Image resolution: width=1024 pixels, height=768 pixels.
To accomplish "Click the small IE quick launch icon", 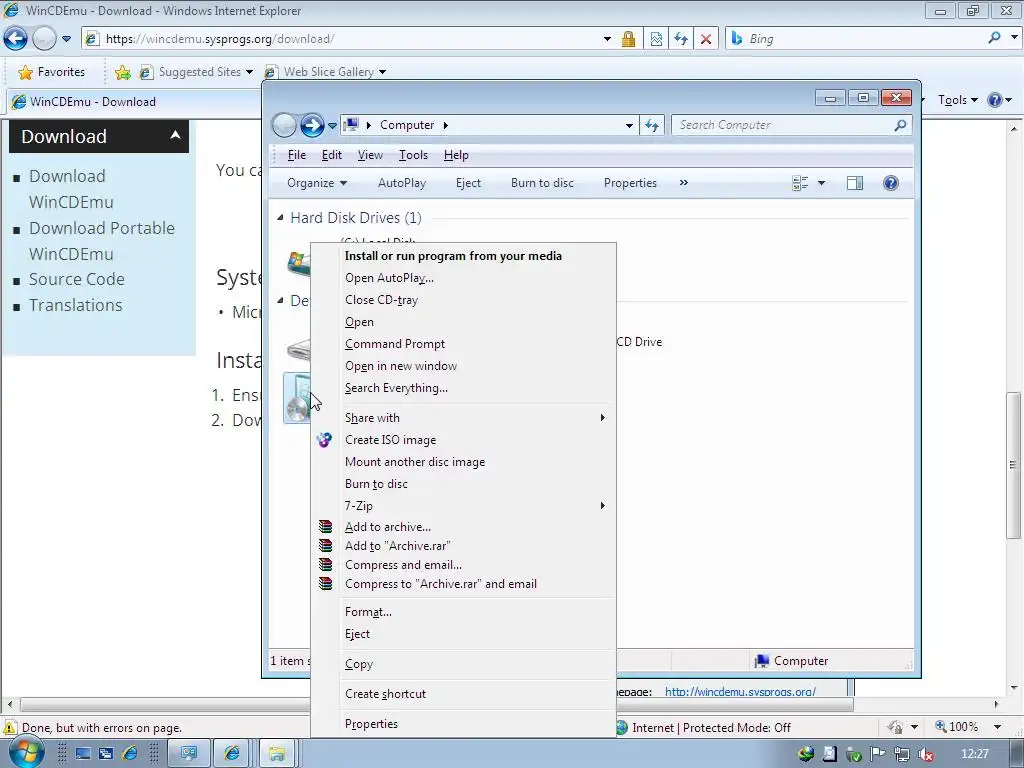I will pos(130,754).
